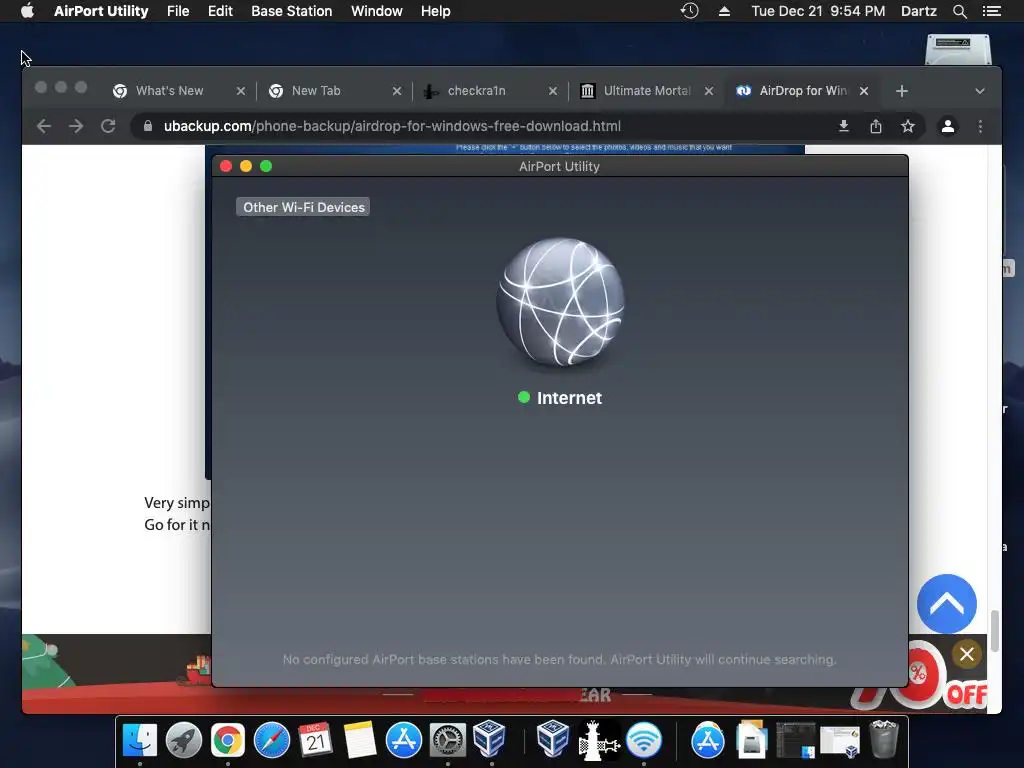Open a new Chrome tab with plus
The height and width of the screenshot is (768, 1024).
(902, 91)
